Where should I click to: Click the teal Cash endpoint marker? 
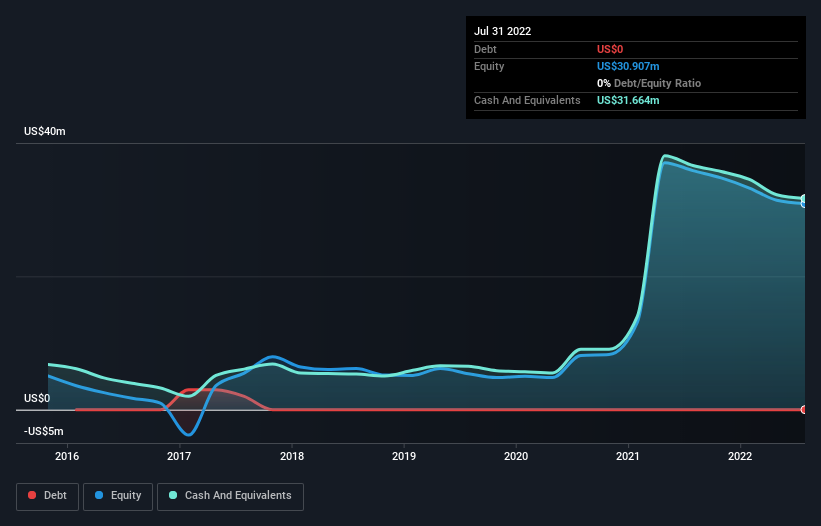[804, 198]
